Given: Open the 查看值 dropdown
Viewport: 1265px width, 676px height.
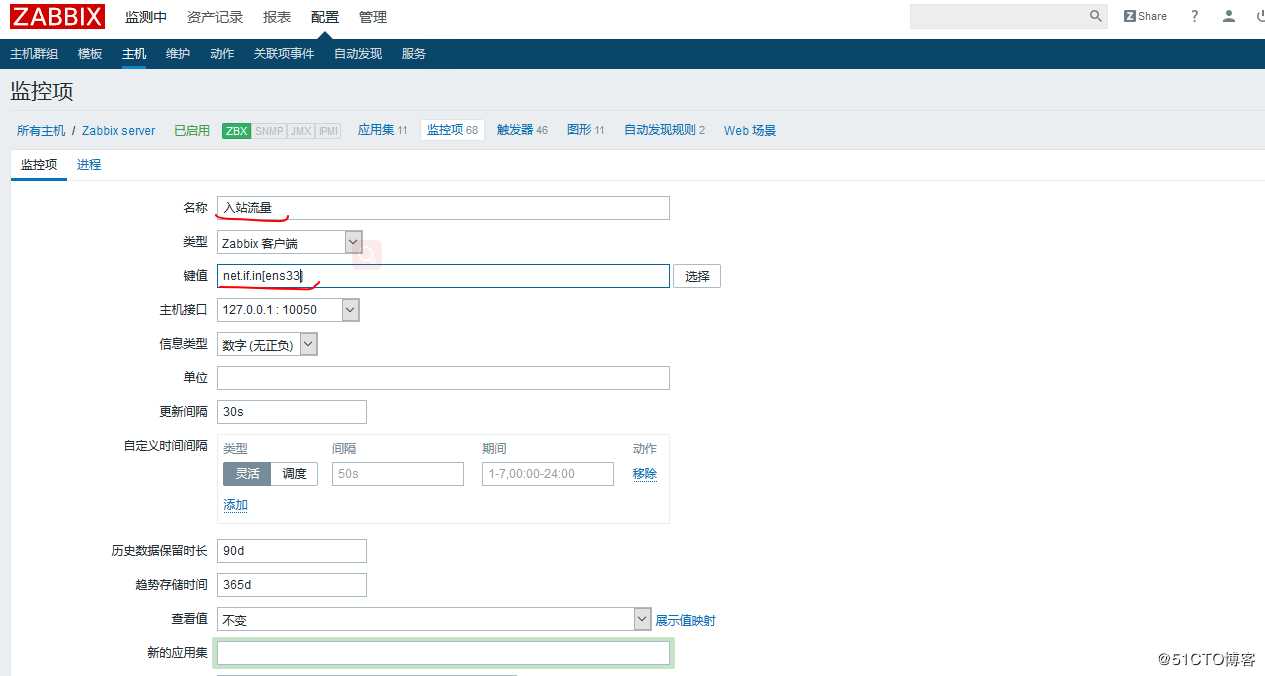Looking at the screenshot, I should click(434, 619).
